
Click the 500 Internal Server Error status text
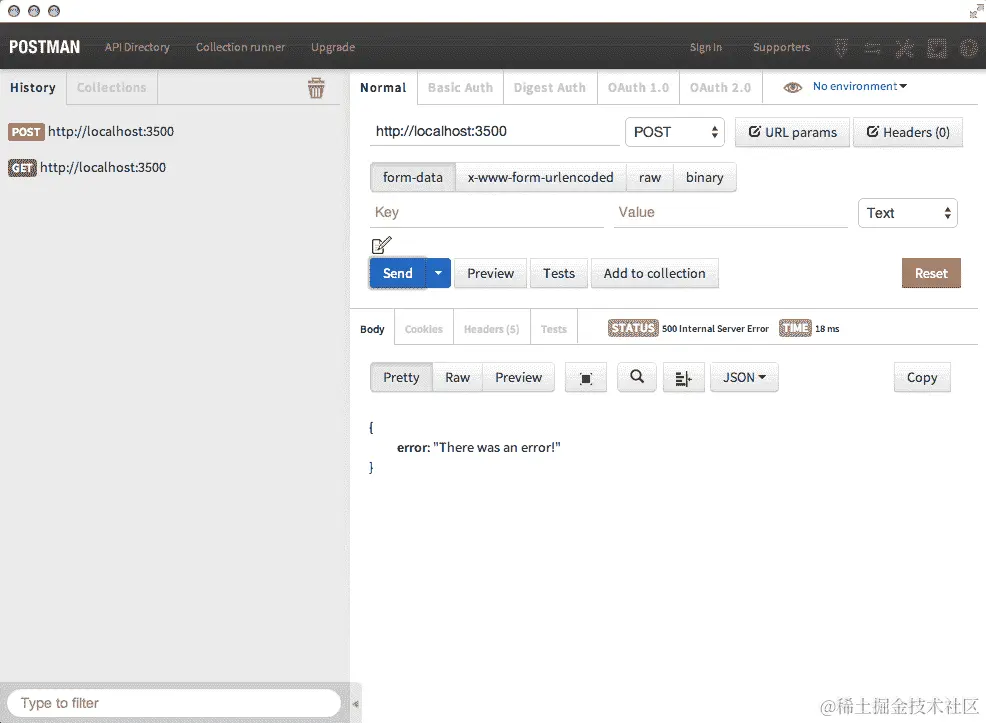click(x=715, y=329)
